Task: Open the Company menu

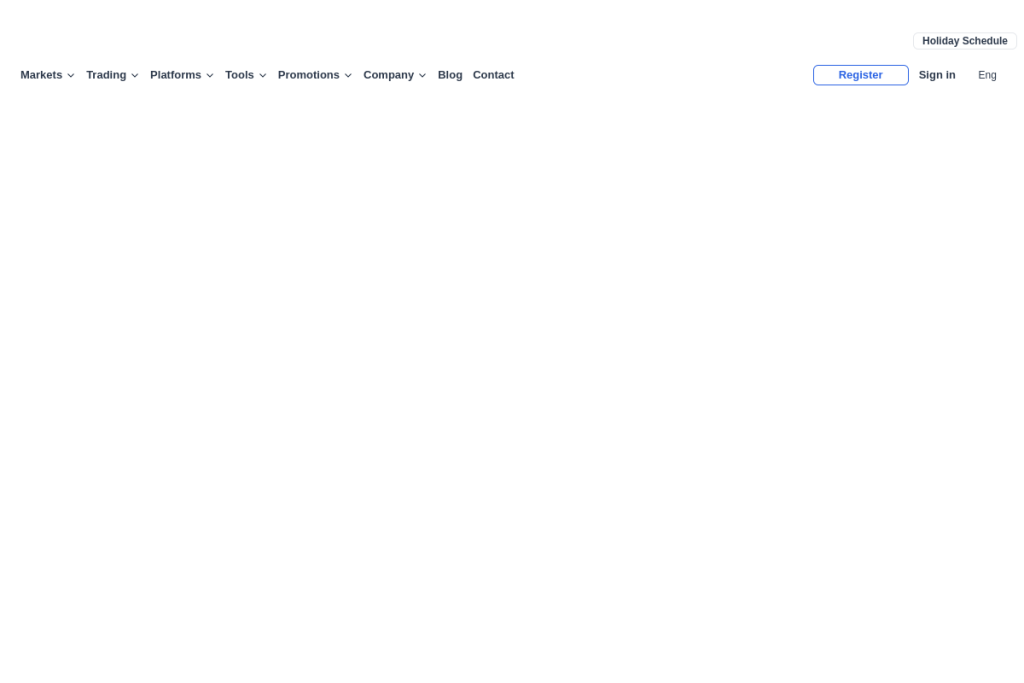Action: point(389,75)
